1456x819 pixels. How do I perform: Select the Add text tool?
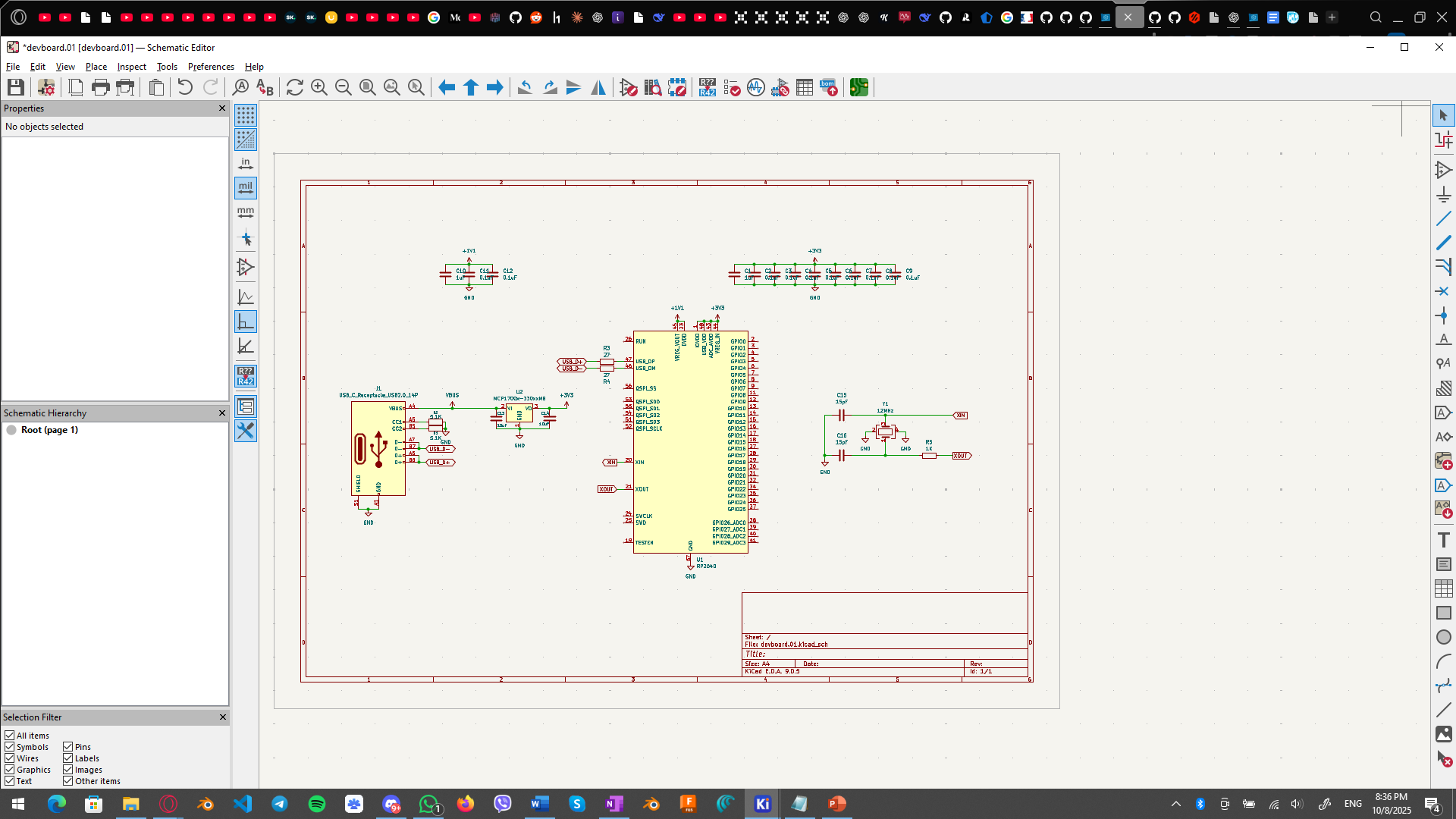point(1443,540)
